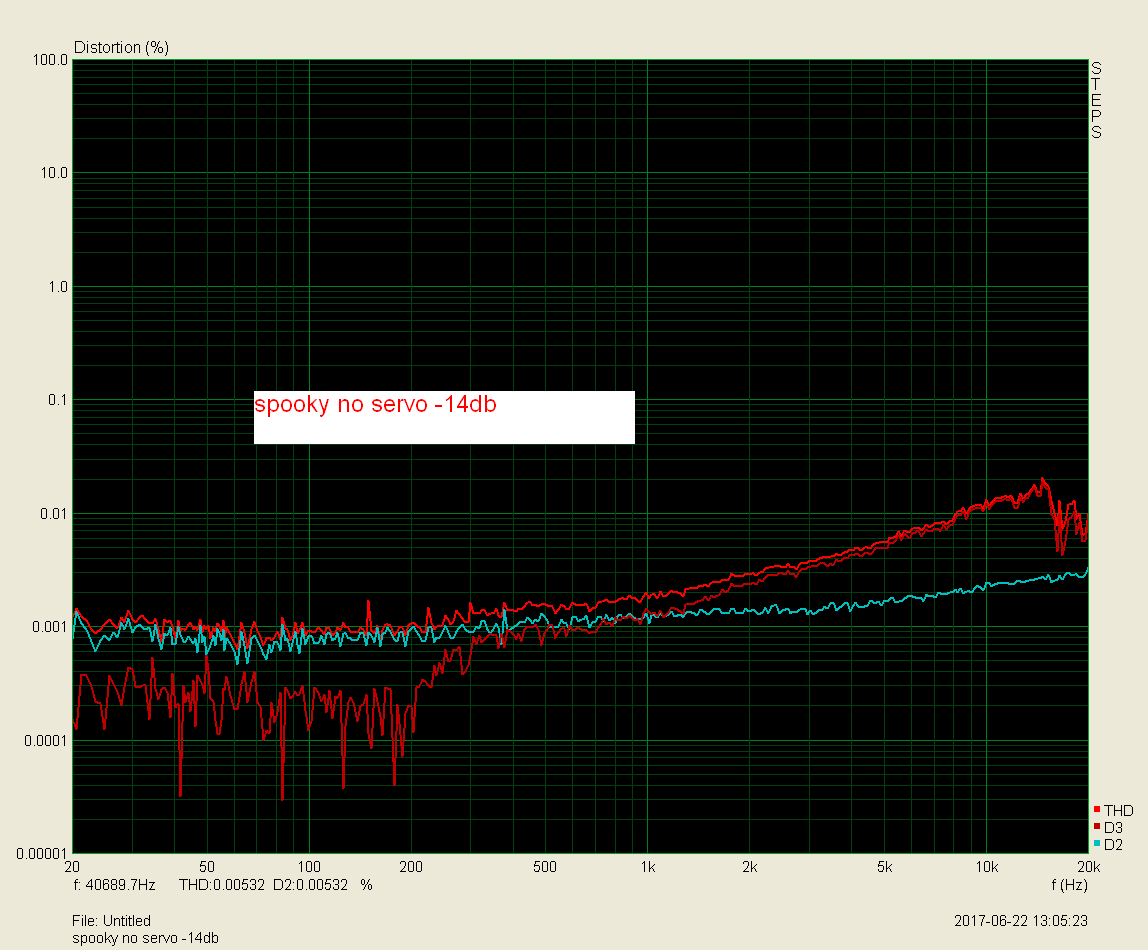Image resolution: width=1148 pixels, height=950 pixels.
Task: Click the '50' frequency tick label
Action: [x=207, y=867]
